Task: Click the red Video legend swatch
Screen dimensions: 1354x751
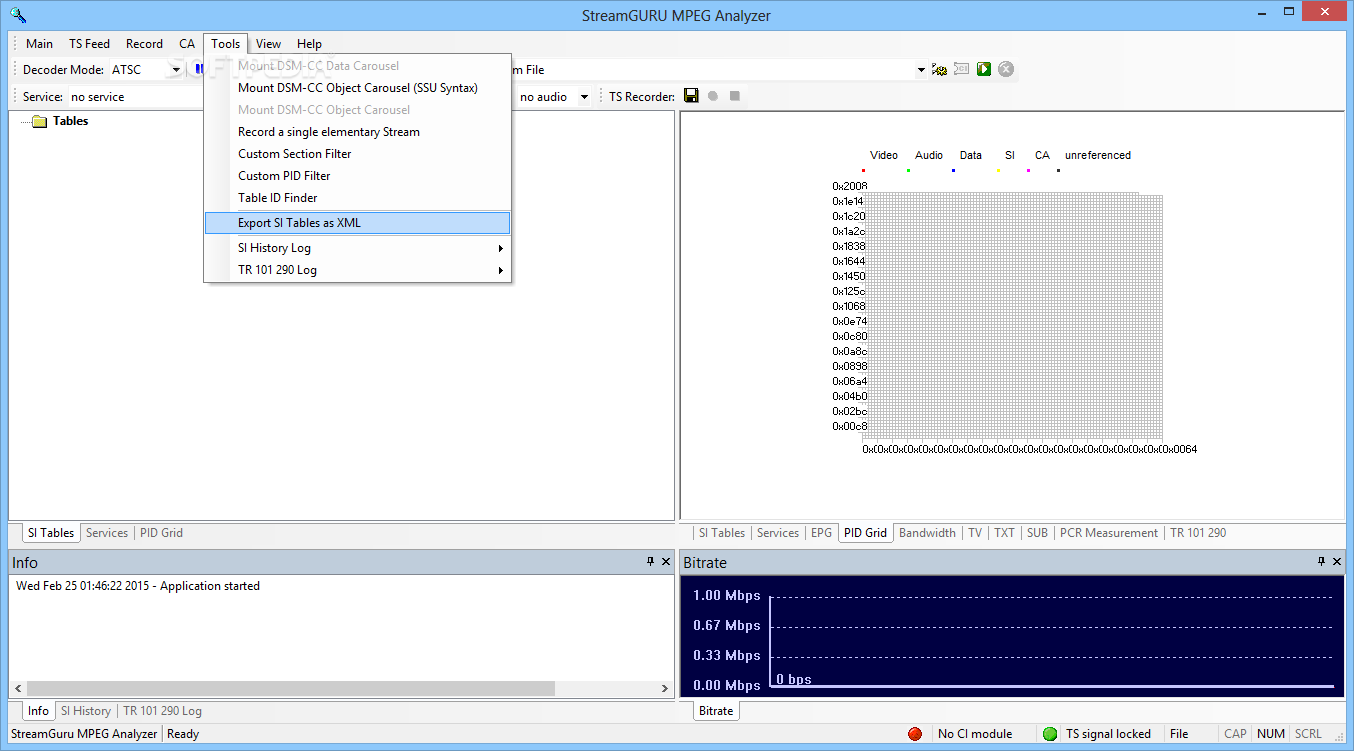Action: [863, 170]
